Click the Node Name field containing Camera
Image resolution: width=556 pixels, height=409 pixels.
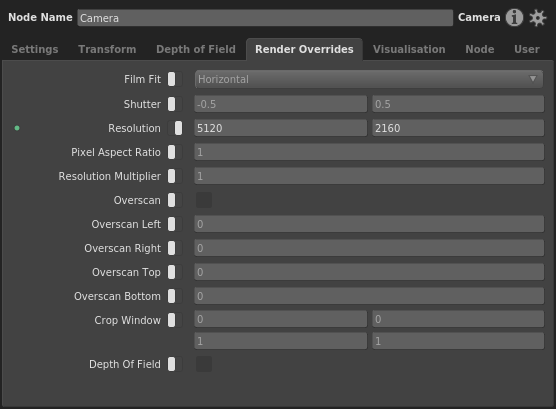point(265,18)
